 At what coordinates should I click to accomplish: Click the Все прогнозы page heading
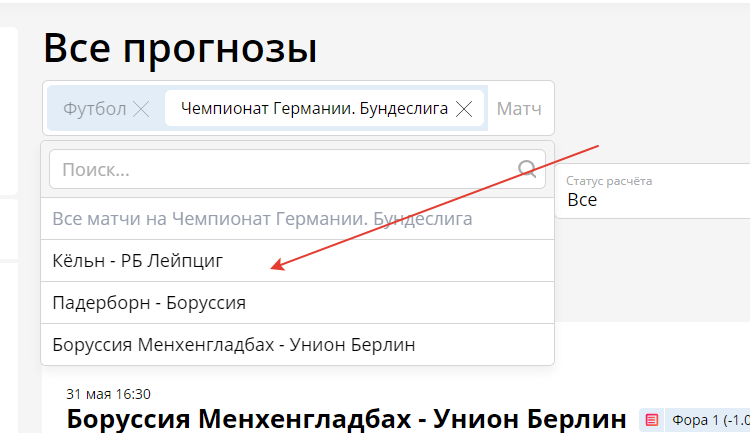click(x=180, y=48)
